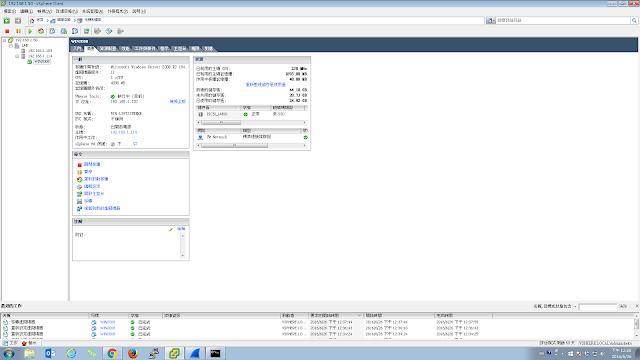640x360 pixels.
Task: Click the network list horizontal scrollbar
Action: pos(234,145)
